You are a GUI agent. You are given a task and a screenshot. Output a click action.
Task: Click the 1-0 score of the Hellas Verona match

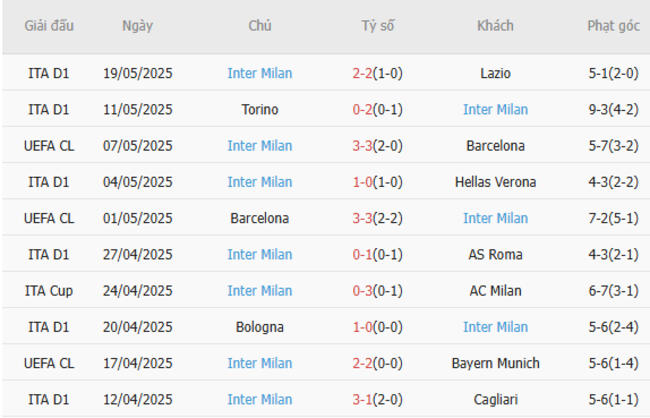coord(363,182)
